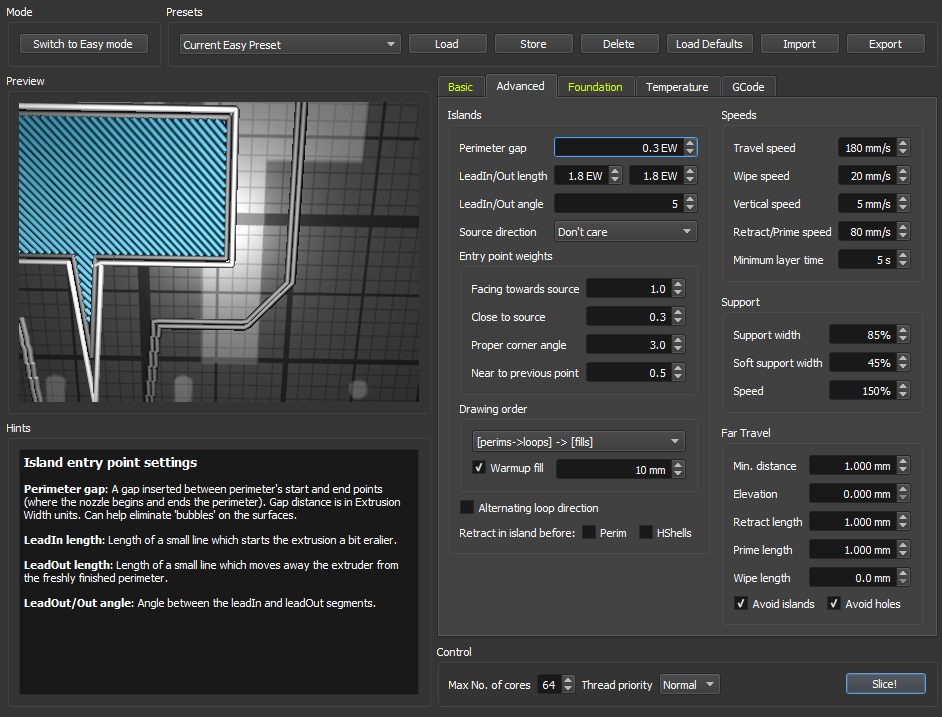Viewport: 942px width, 717px height.
Task: Click the toolpath preview image
Action: point(219,251)
